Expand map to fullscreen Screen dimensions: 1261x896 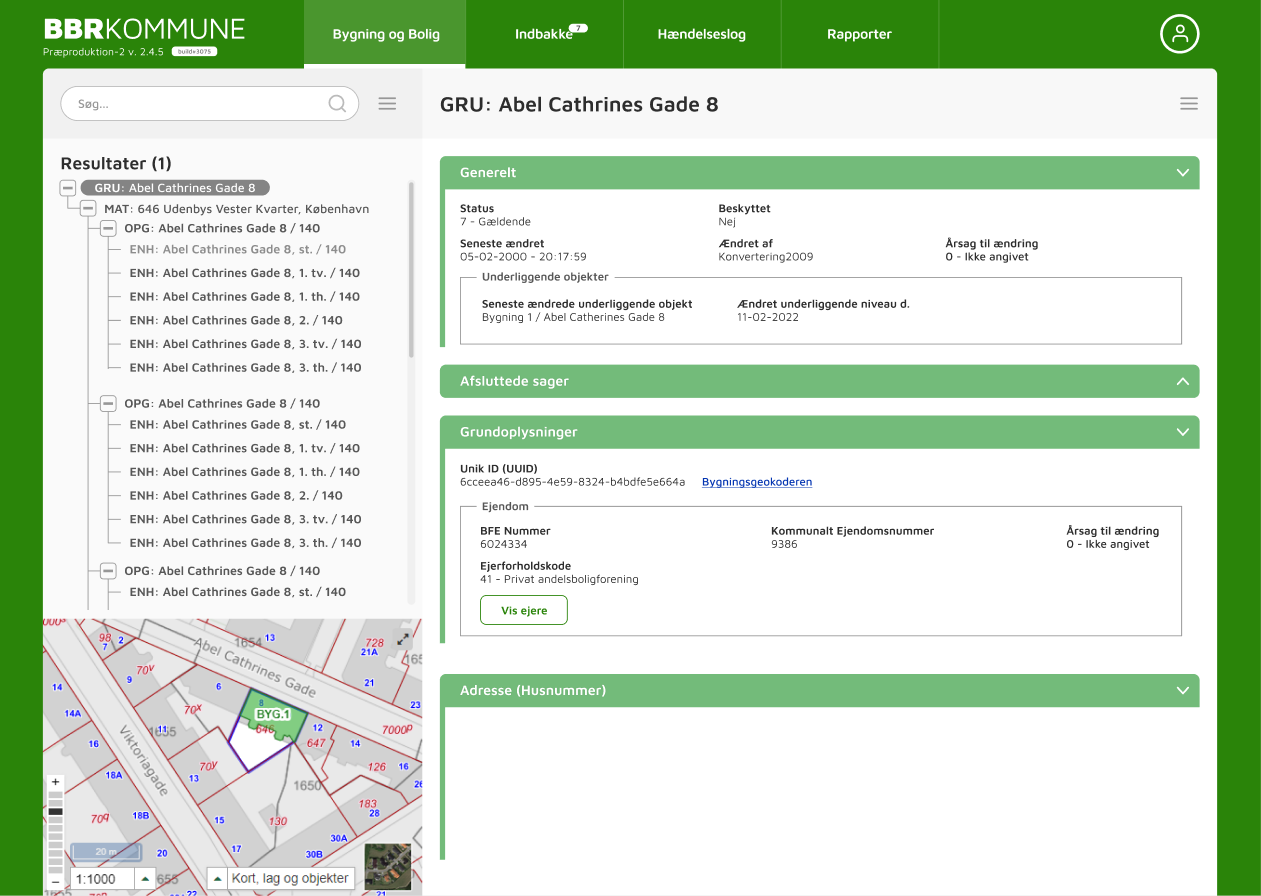[404, 639]
